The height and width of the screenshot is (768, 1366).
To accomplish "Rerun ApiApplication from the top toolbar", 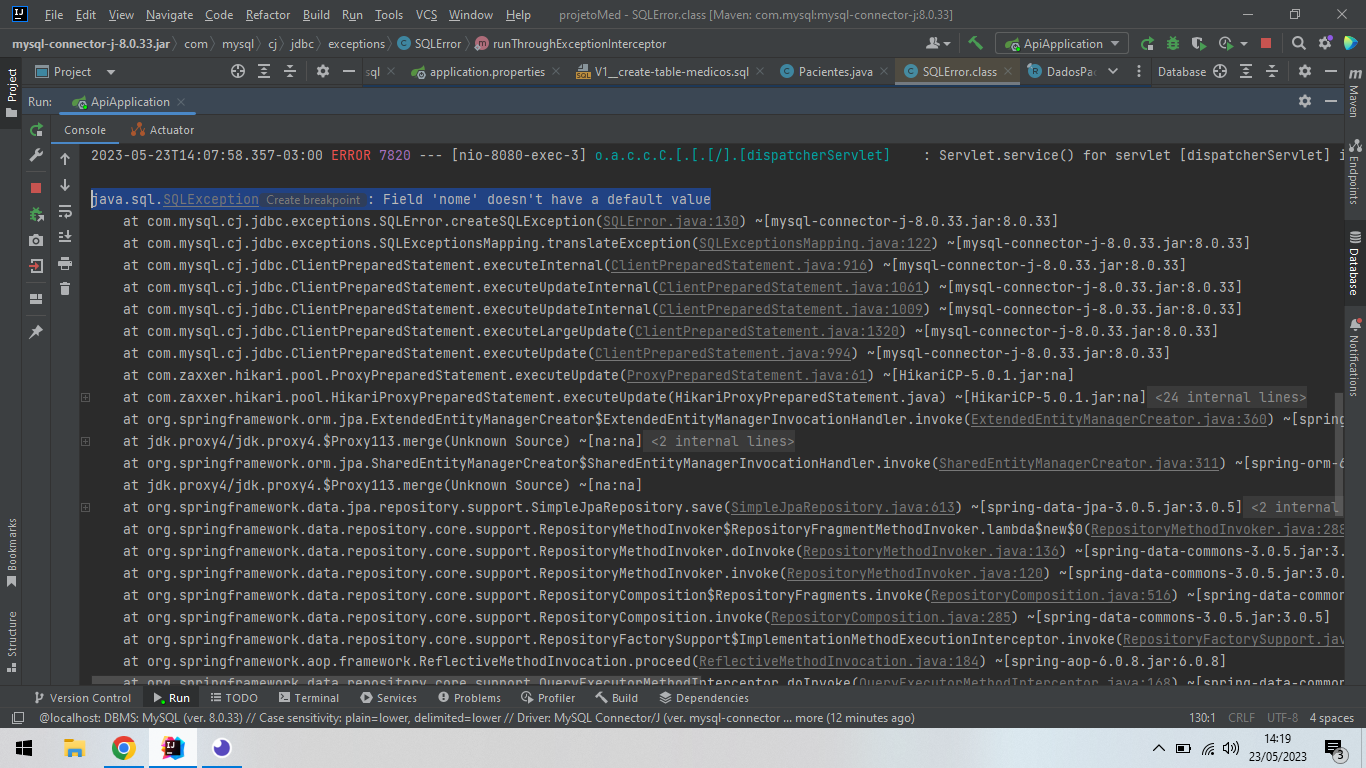I will tap(1147, 43).
